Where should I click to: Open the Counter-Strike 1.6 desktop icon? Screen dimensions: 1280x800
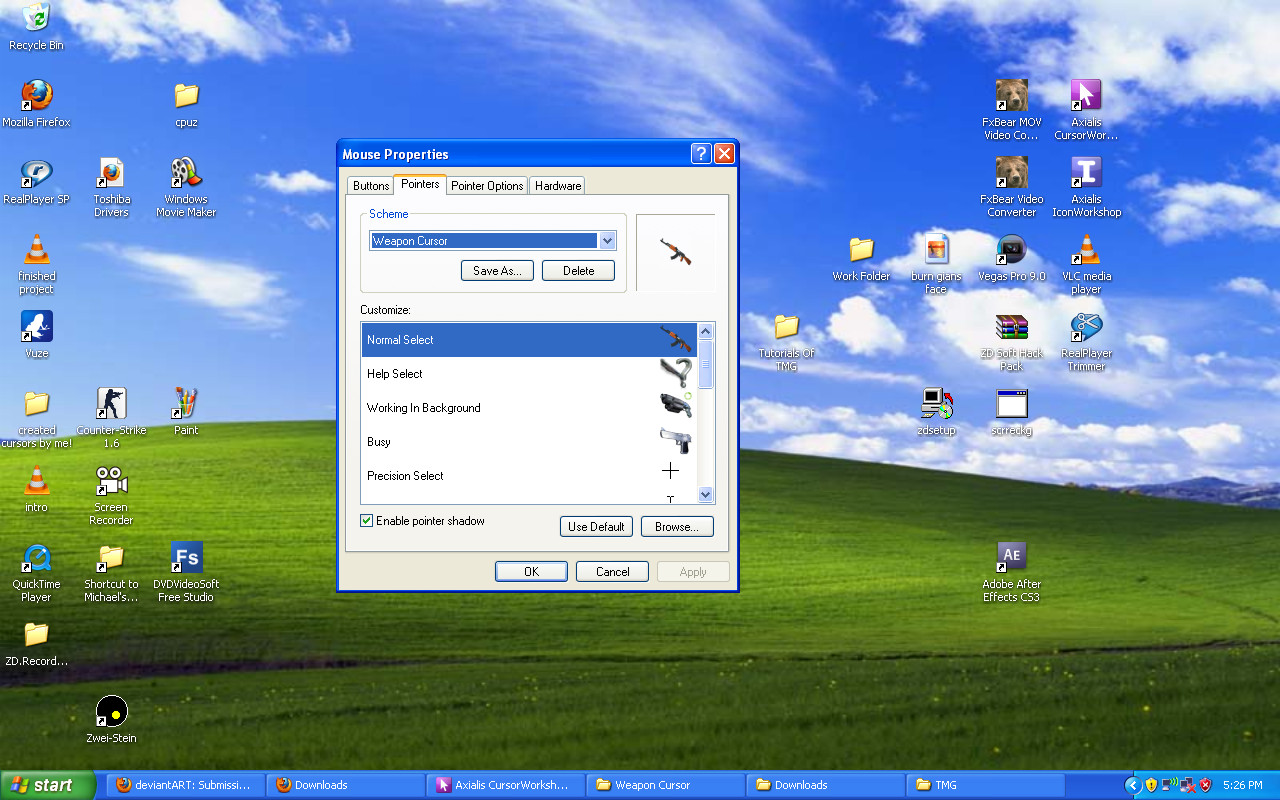(111, 405)
